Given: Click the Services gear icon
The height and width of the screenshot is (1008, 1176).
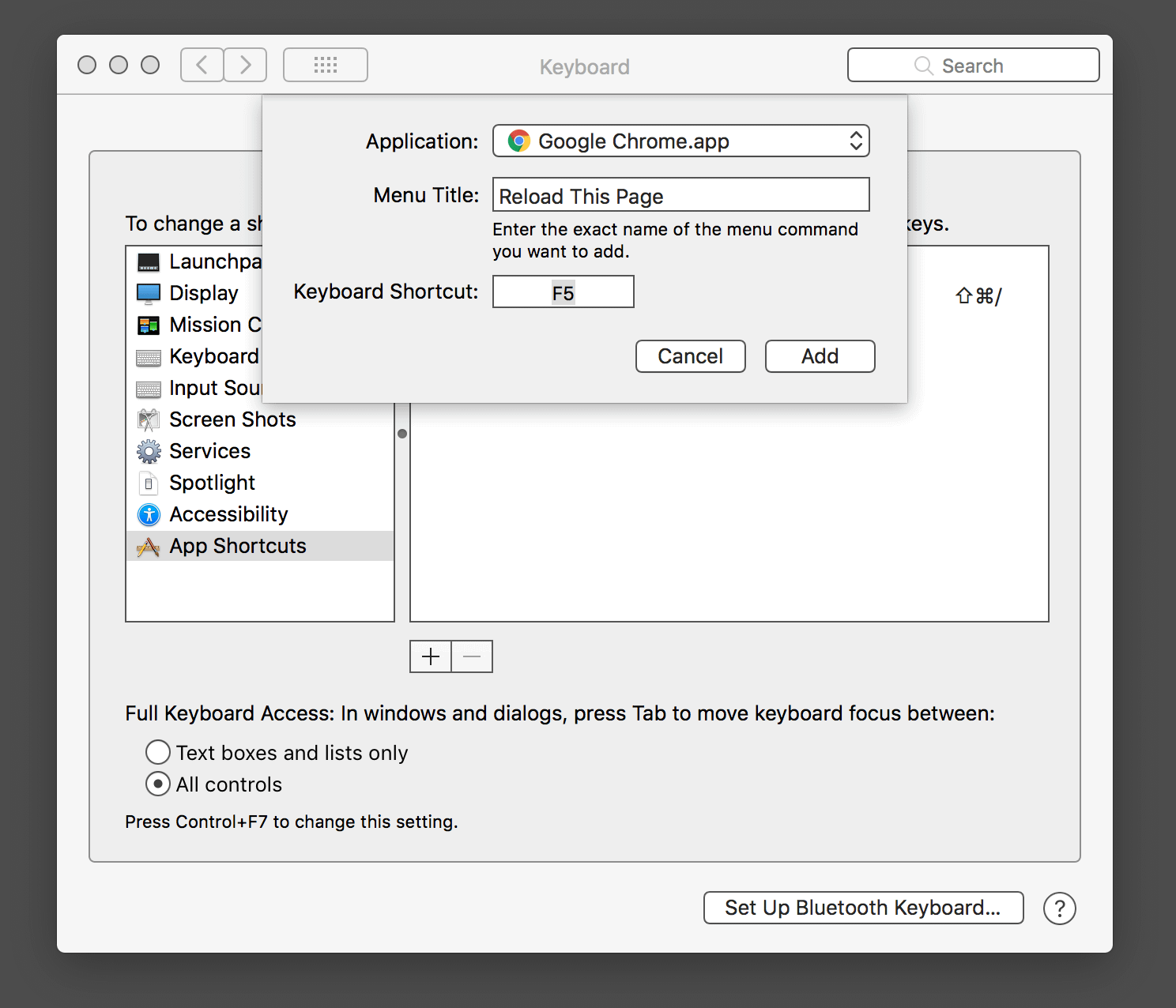Looking at the screenshot, I should [x=149, y=451].
